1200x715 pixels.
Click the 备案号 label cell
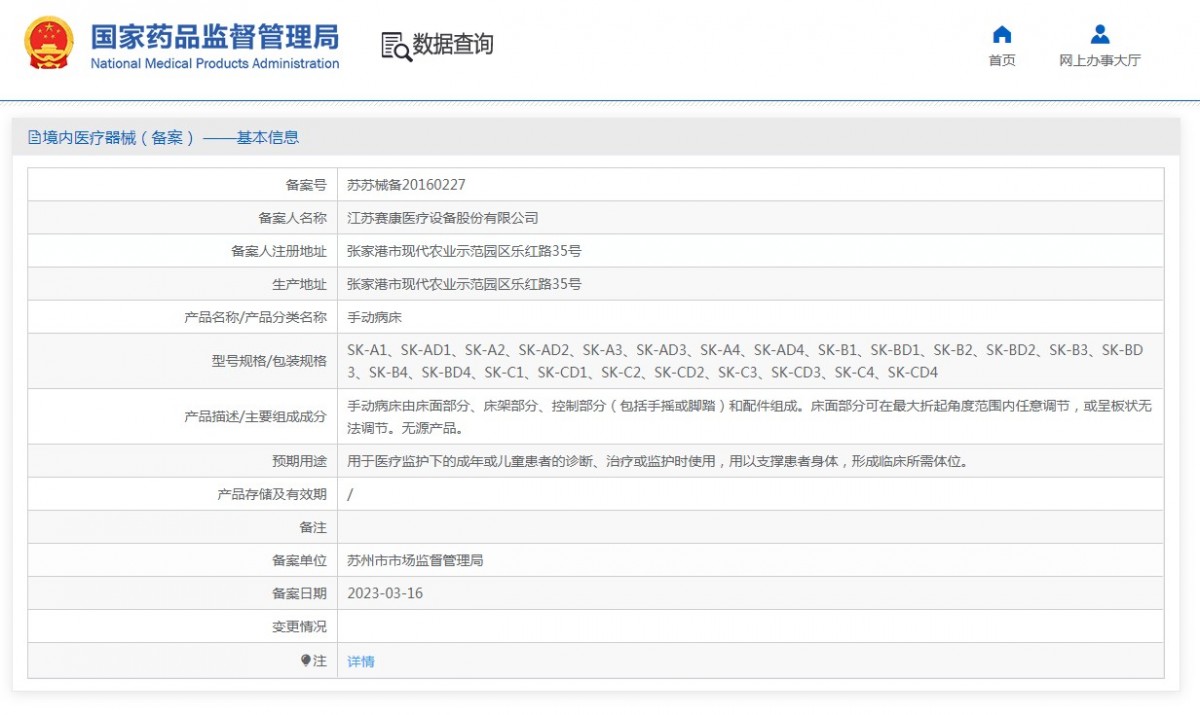[x=182, y=185]
